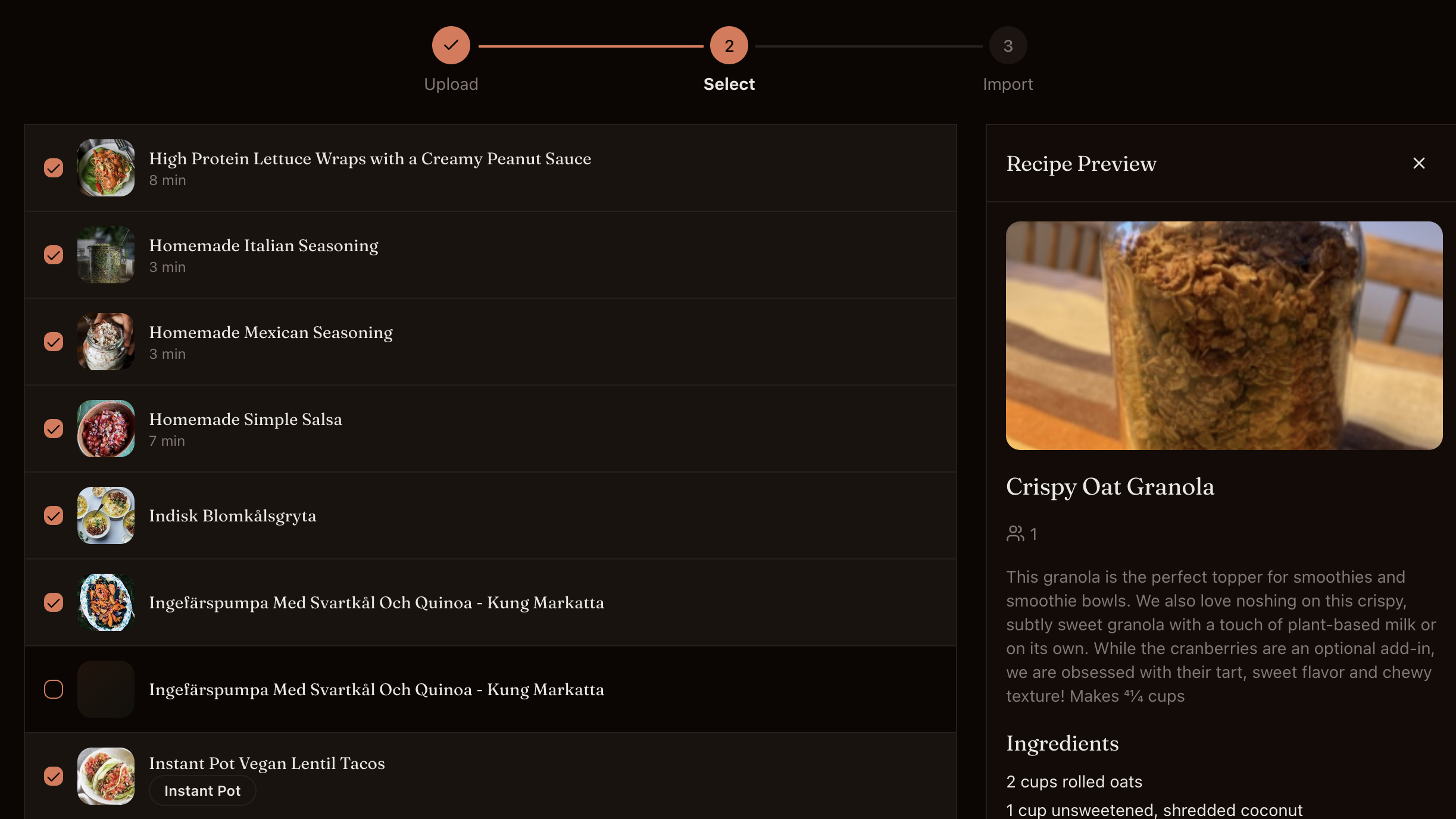Screen dimensions: 1456x819
Task: Click the Crispy Oat Granola preview photo
Action: 1224,335
